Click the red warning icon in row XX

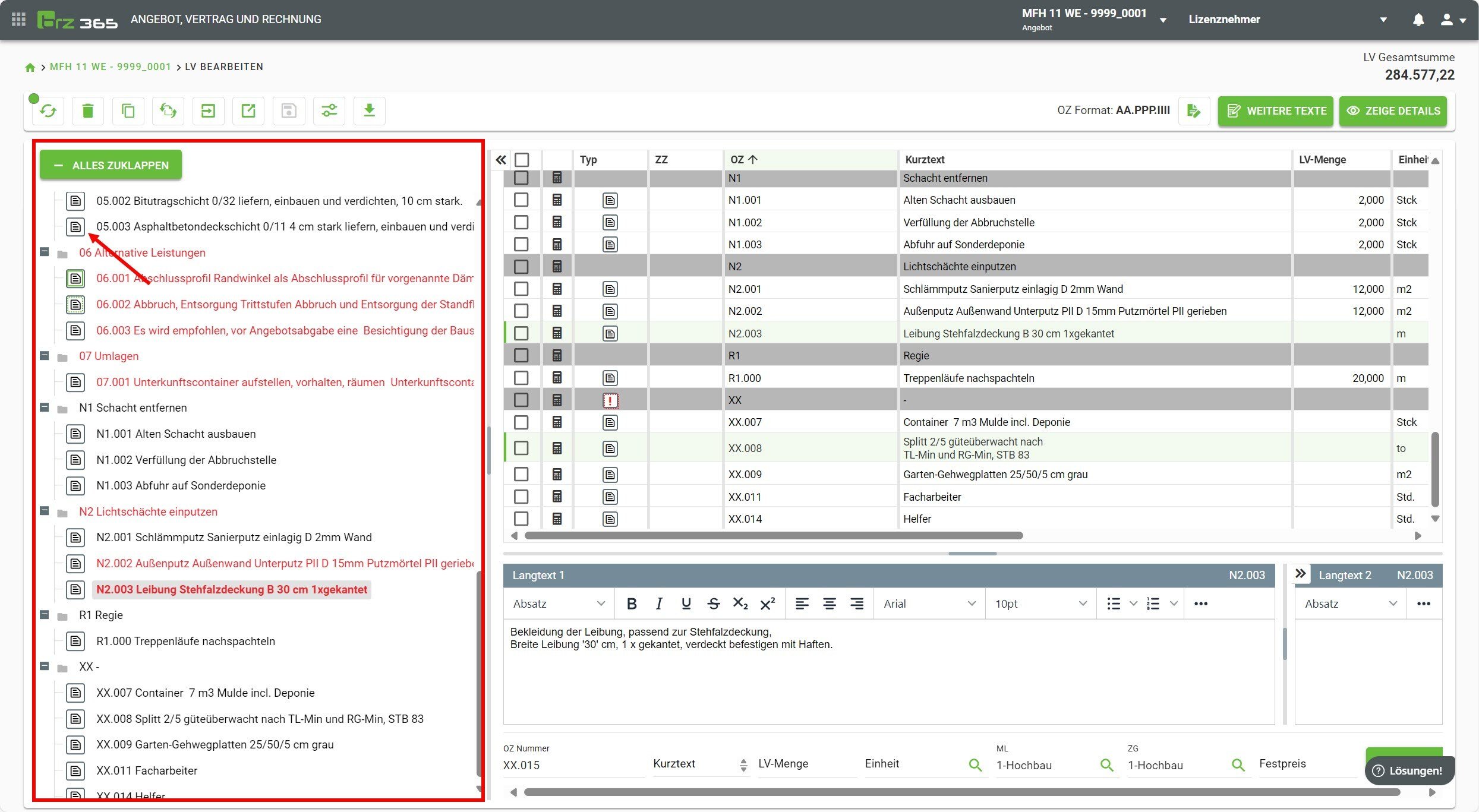610,400
